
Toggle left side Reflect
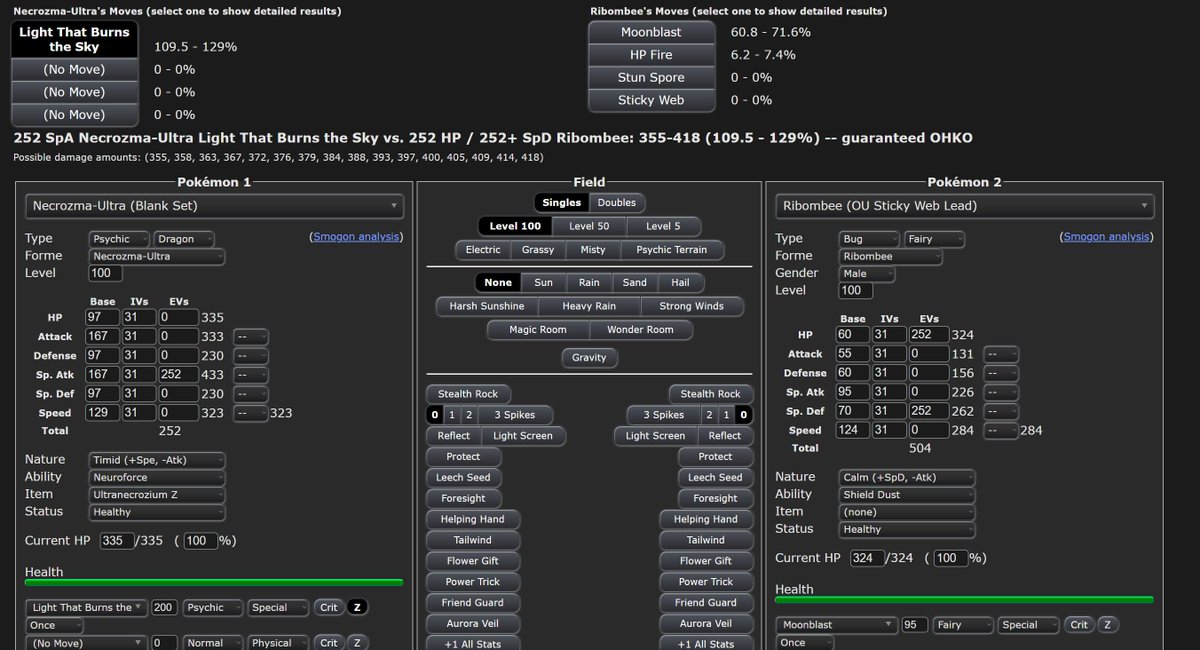click(453, 435)
